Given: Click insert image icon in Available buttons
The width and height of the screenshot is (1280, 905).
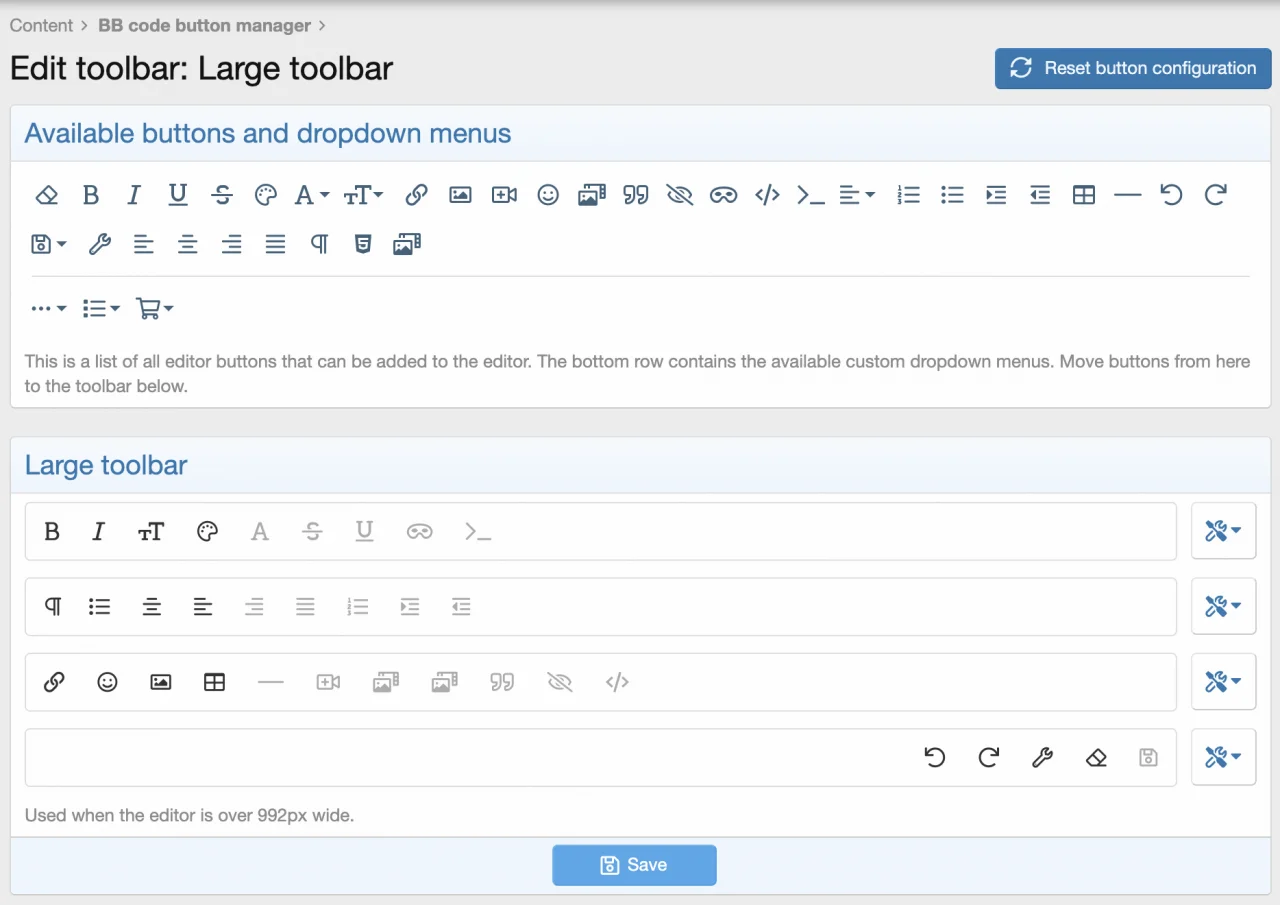Looking at the screenshot, I should pos(460,196).
